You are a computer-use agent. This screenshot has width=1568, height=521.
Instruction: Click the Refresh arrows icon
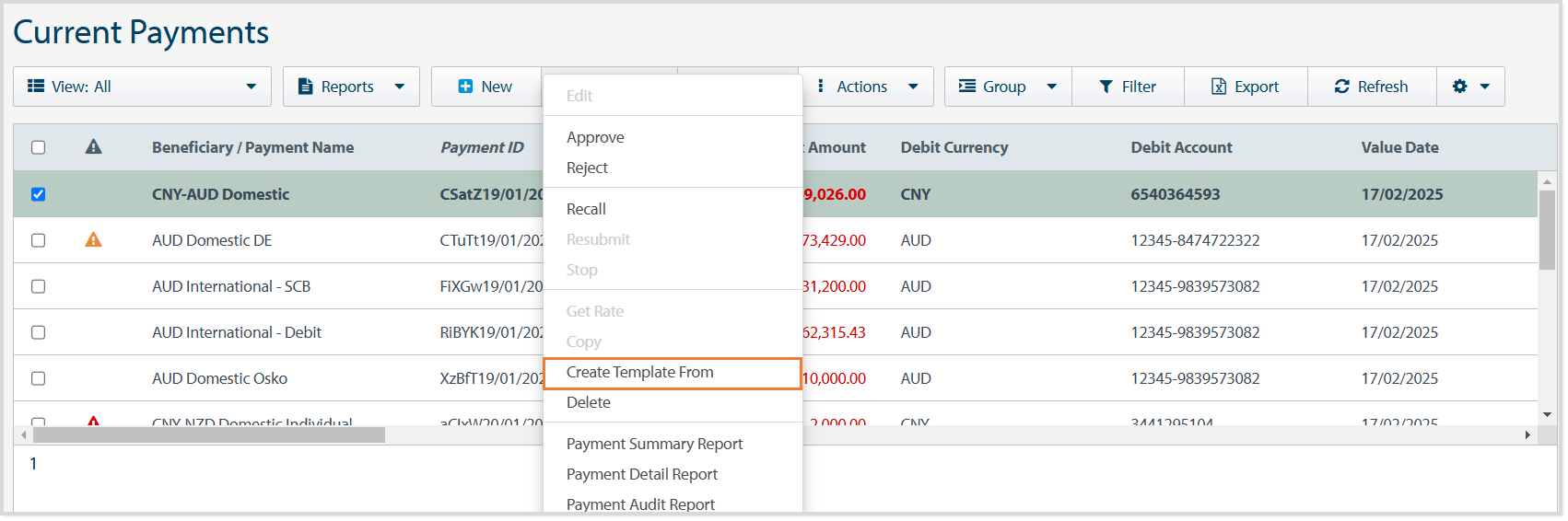tap(1341, 87)
